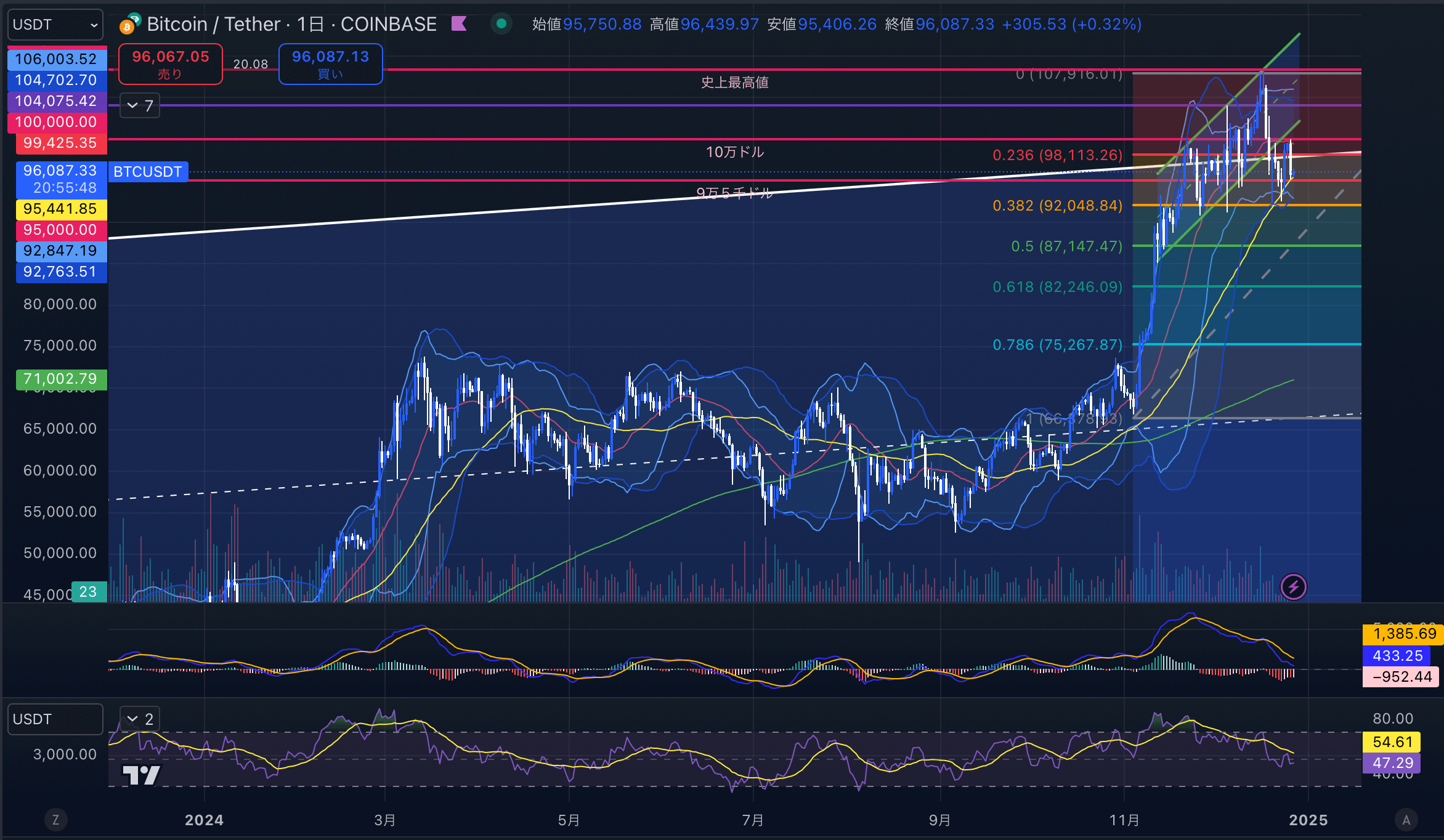Image resolution: width=1444 pixels, height=840 pixels.
Task: Click the spread value 20.08
Action: click(251, 64)
